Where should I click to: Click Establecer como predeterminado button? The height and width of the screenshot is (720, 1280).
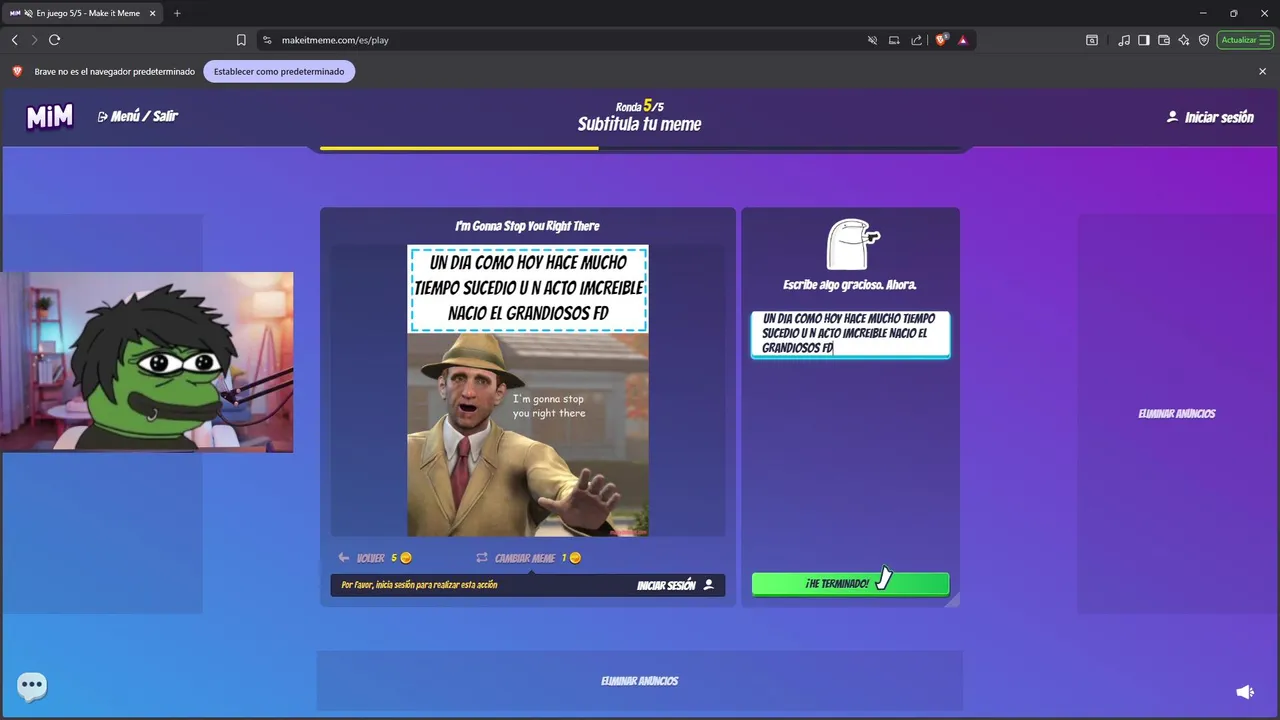coord(279,71)
